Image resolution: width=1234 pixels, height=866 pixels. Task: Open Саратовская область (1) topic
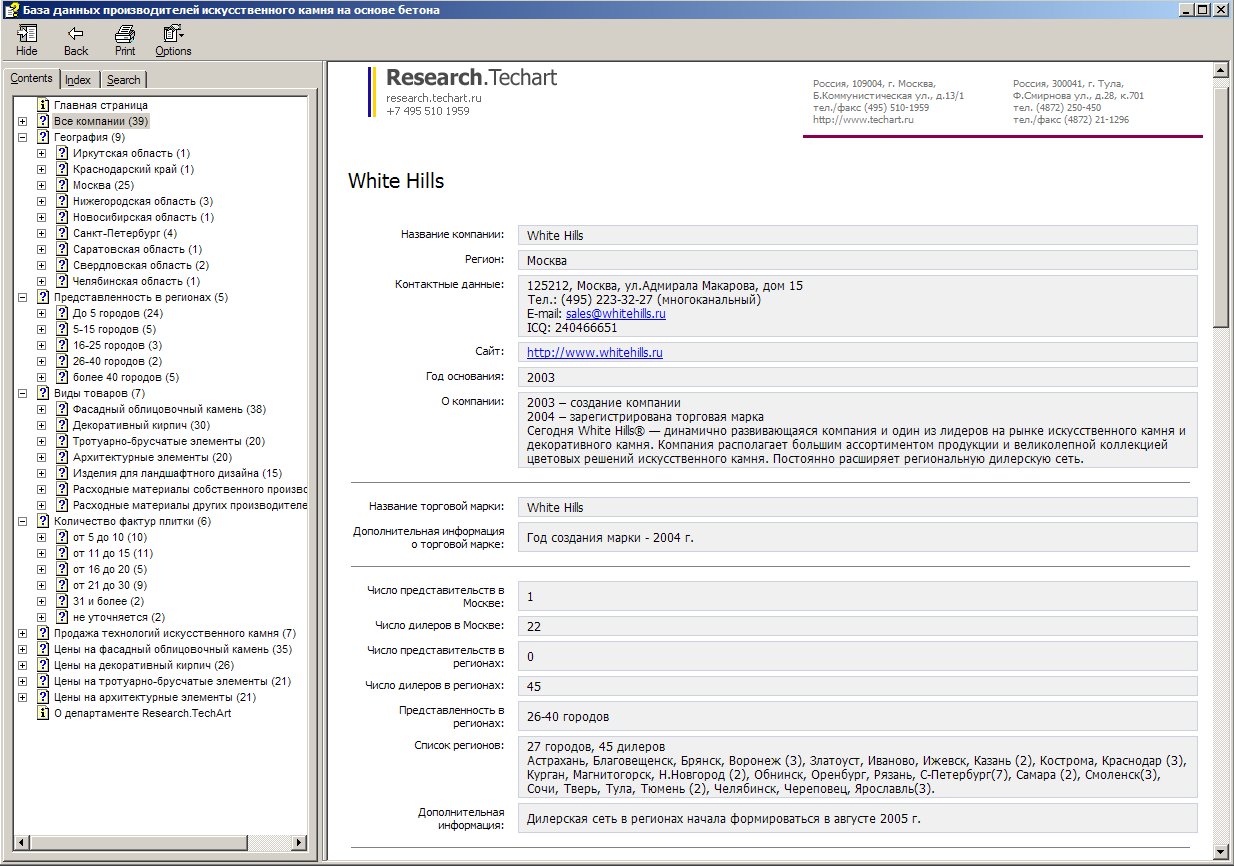pyautogui.click(x=137, y=249)
